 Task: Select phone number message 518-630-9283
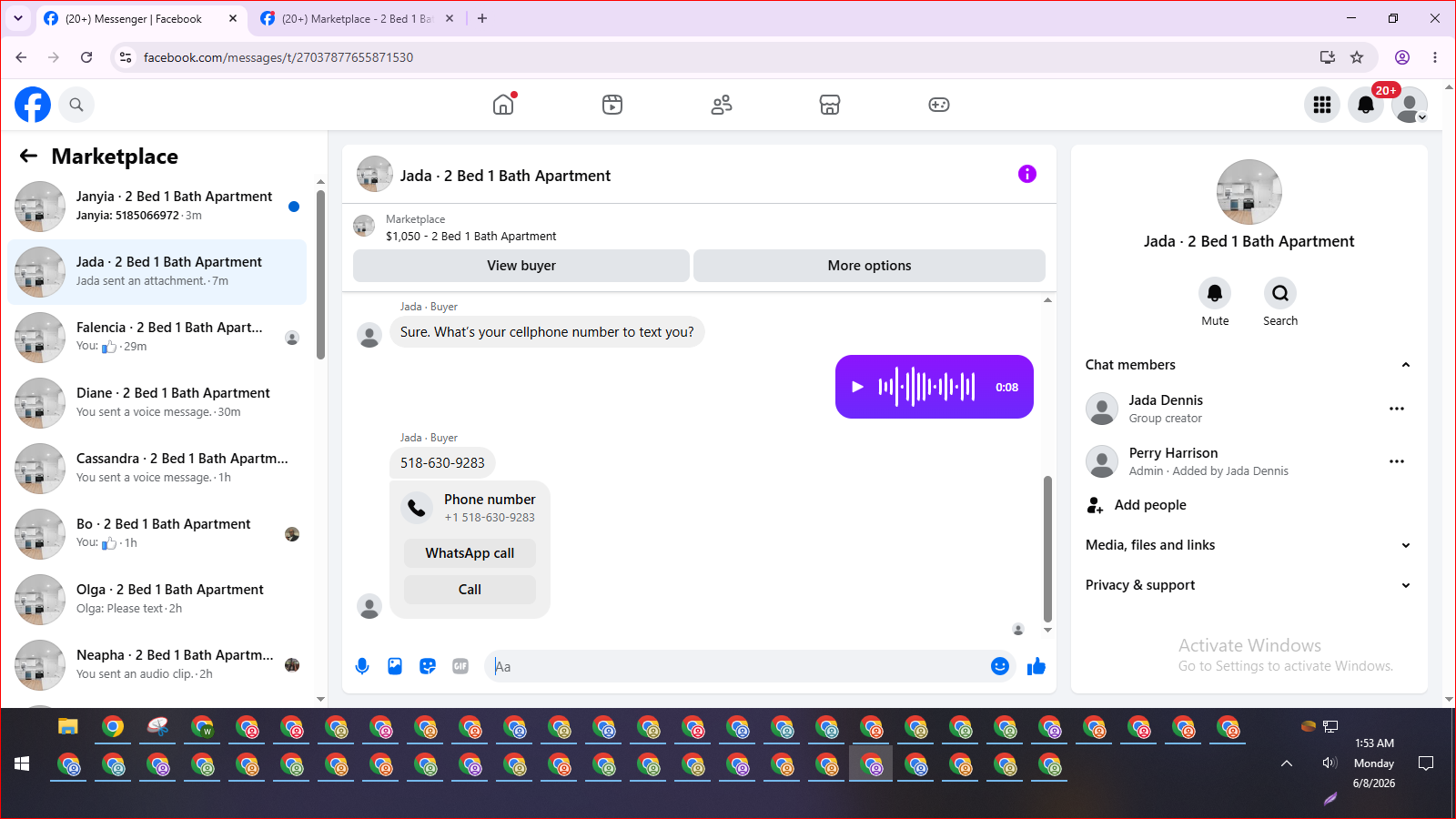click(x=442, y=462)
